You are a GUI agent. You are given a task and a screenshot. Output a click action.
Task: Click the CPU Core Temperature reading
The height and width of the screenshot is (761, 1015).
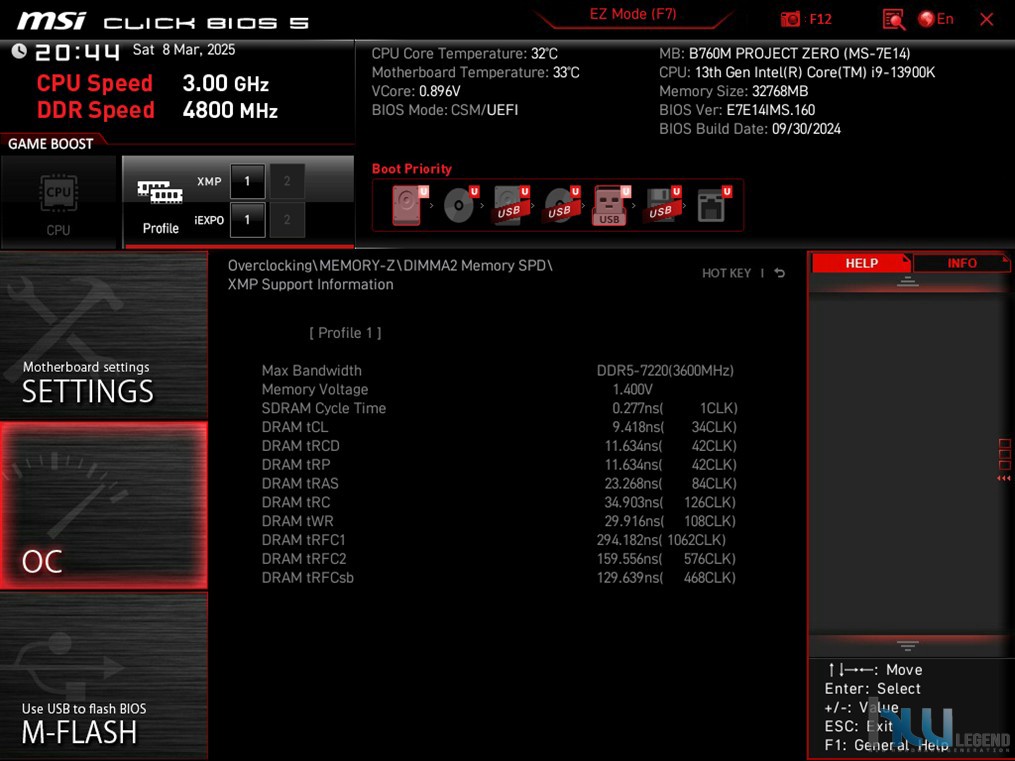[x=465, y=54]
